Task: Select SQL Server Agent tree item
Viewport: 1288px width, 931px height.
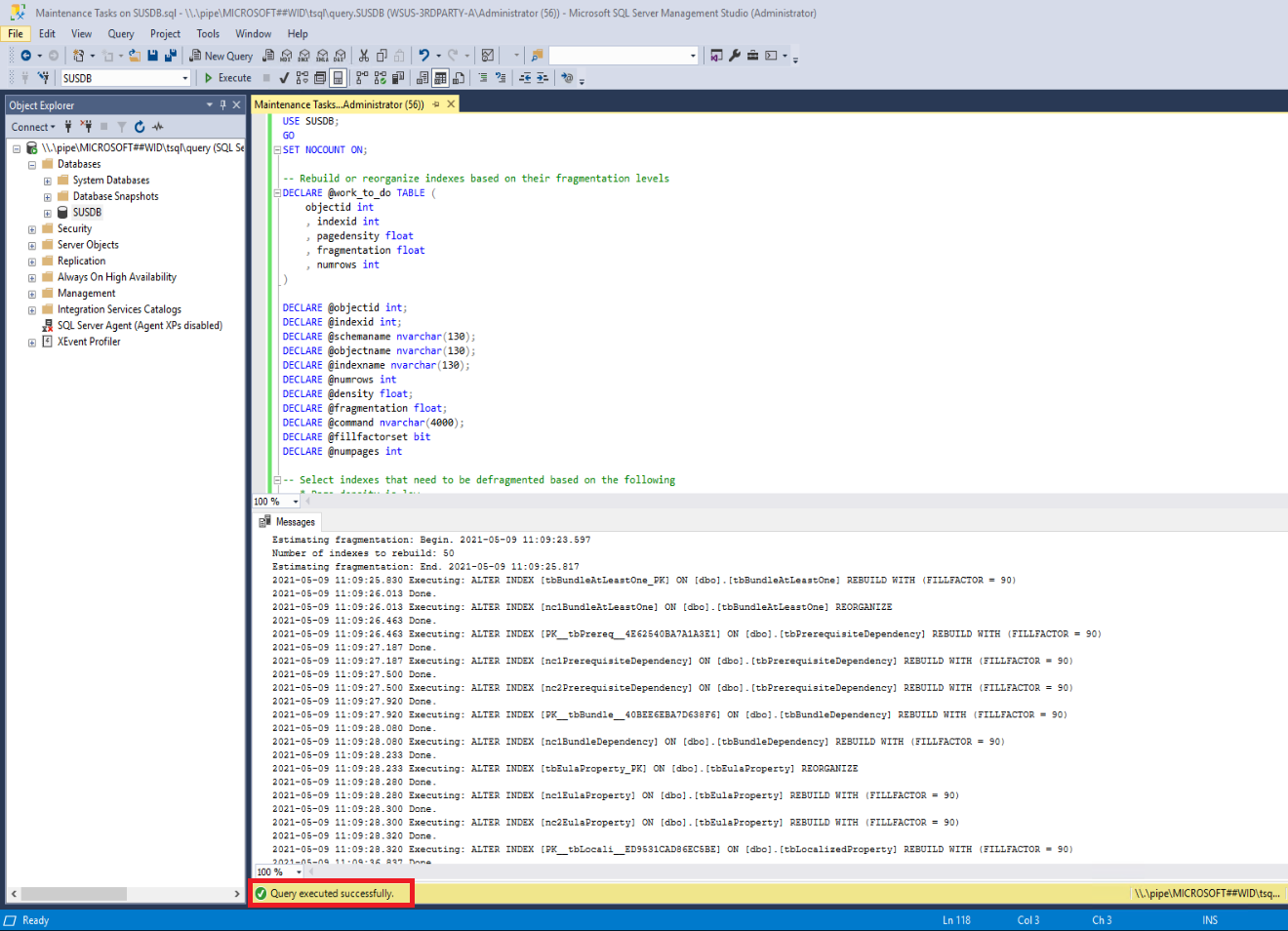Action: pos(140,326)
